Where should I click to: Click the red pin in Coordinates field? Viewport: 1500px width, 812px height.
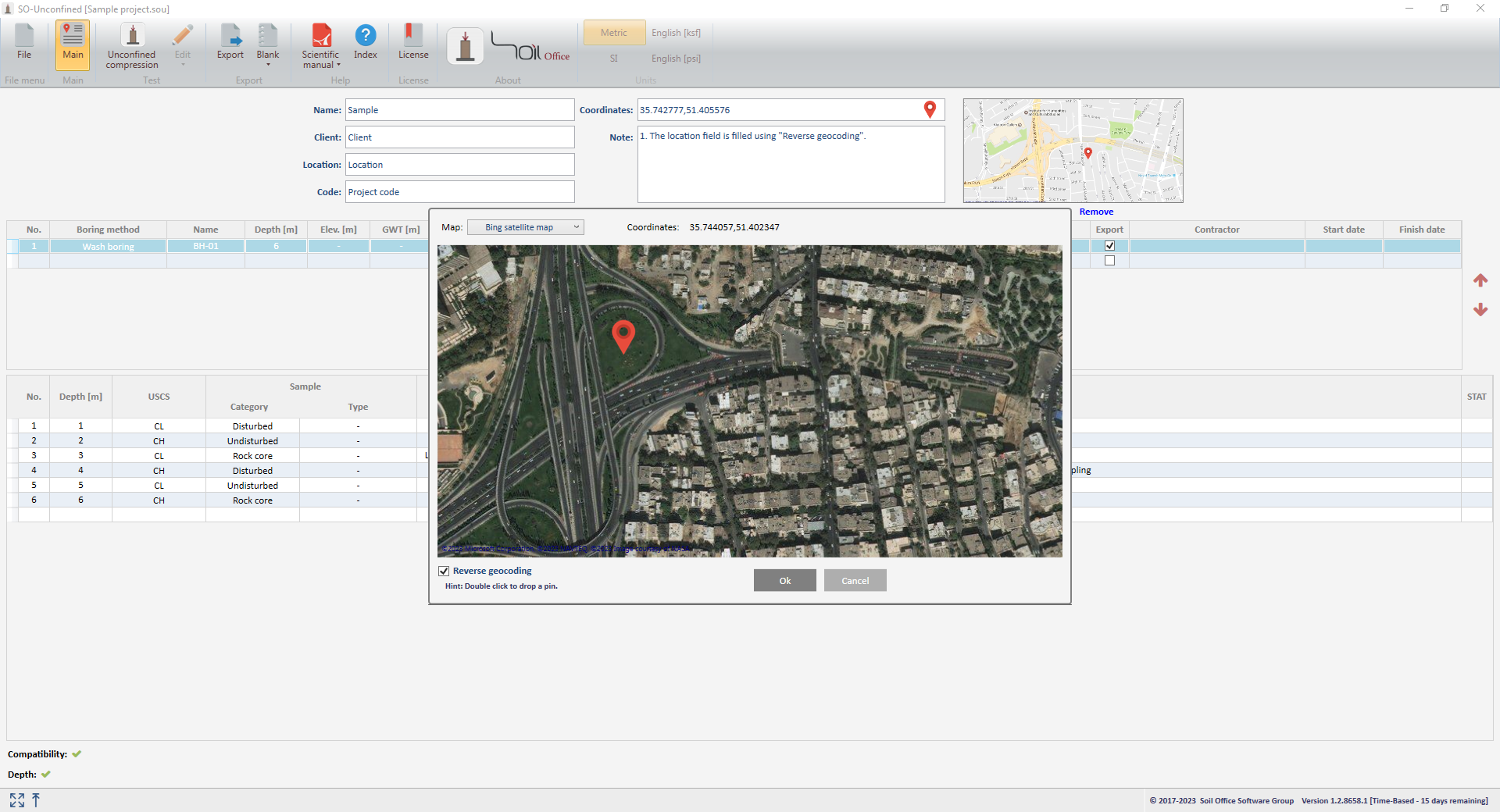click(x=930, y=110)
